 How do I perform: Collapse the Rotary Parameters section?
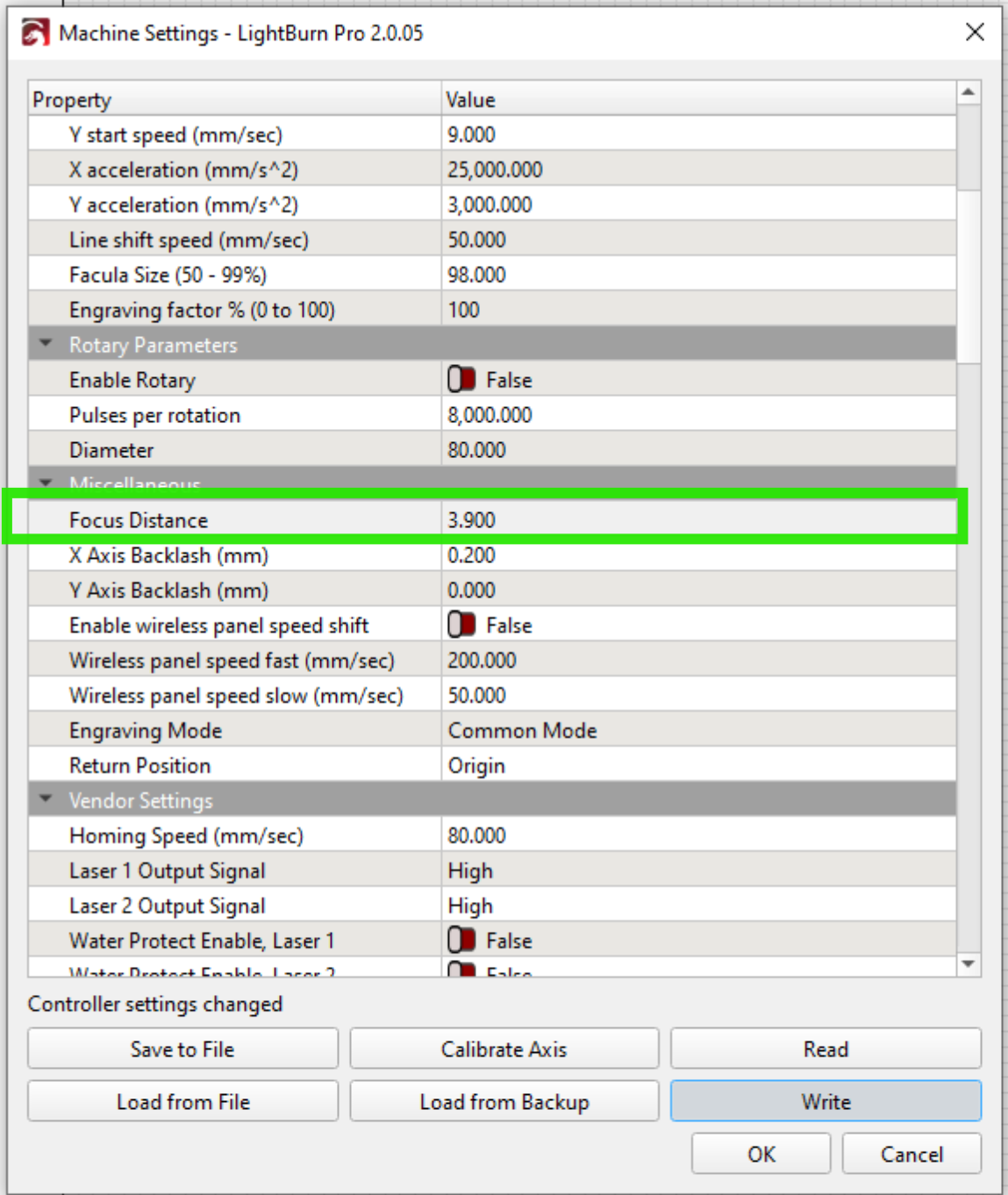(x=46, y=344)
